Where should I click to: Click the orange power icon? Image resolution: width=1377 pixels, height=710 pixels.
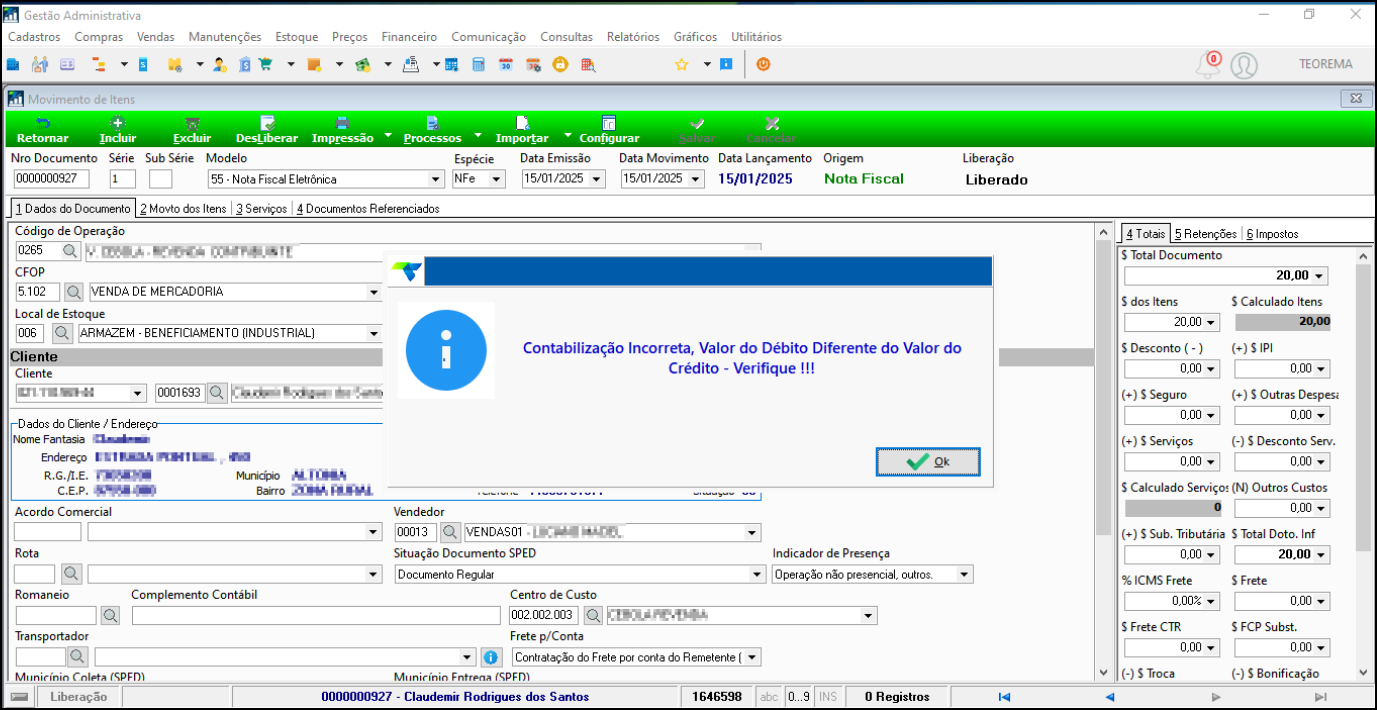(x=763, y=64)
